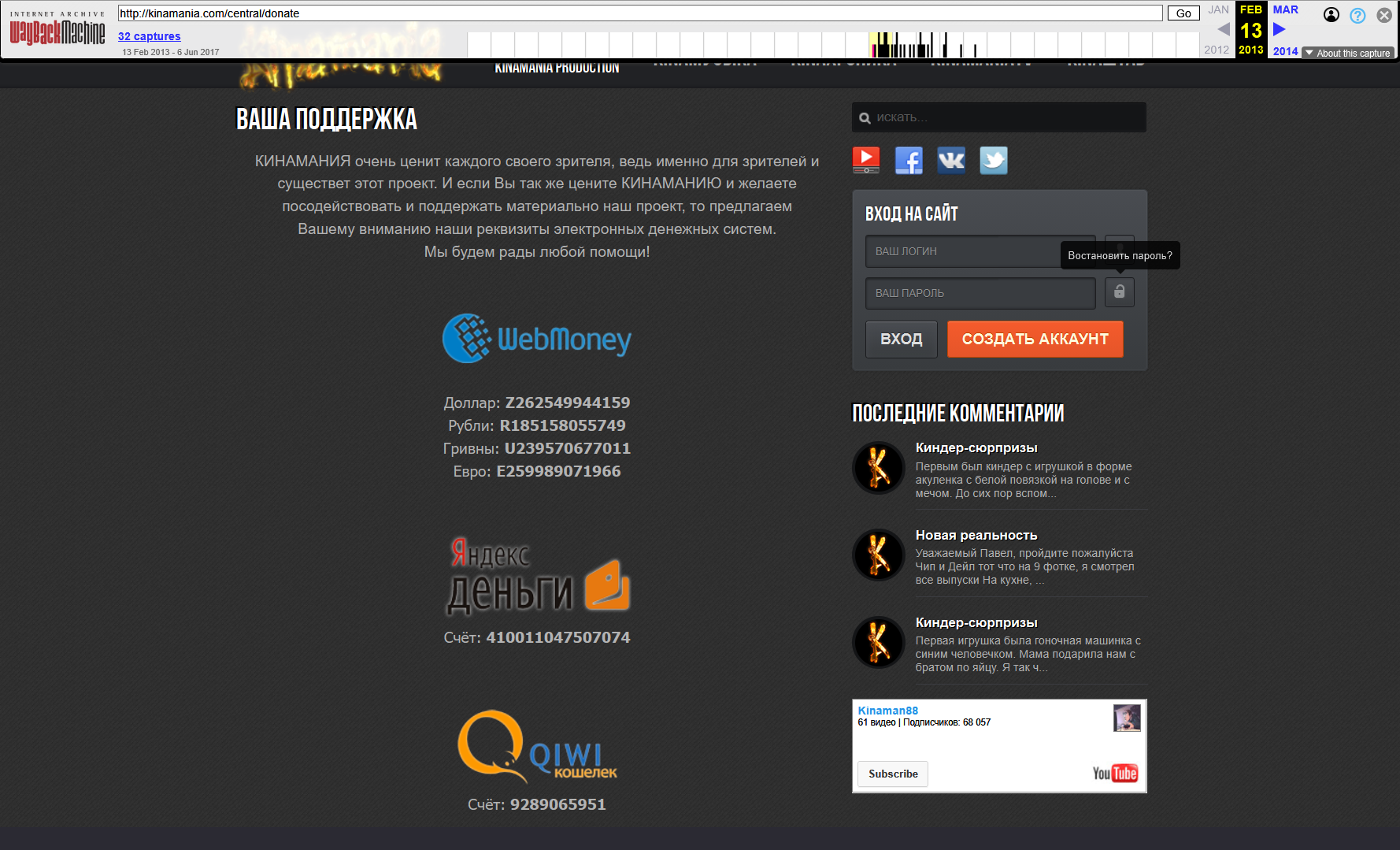The height and width of the screenshot is (850, 1400).
Task: Focus the ВАШ ПАРОЛЬ input field
Action: (980, 293)
